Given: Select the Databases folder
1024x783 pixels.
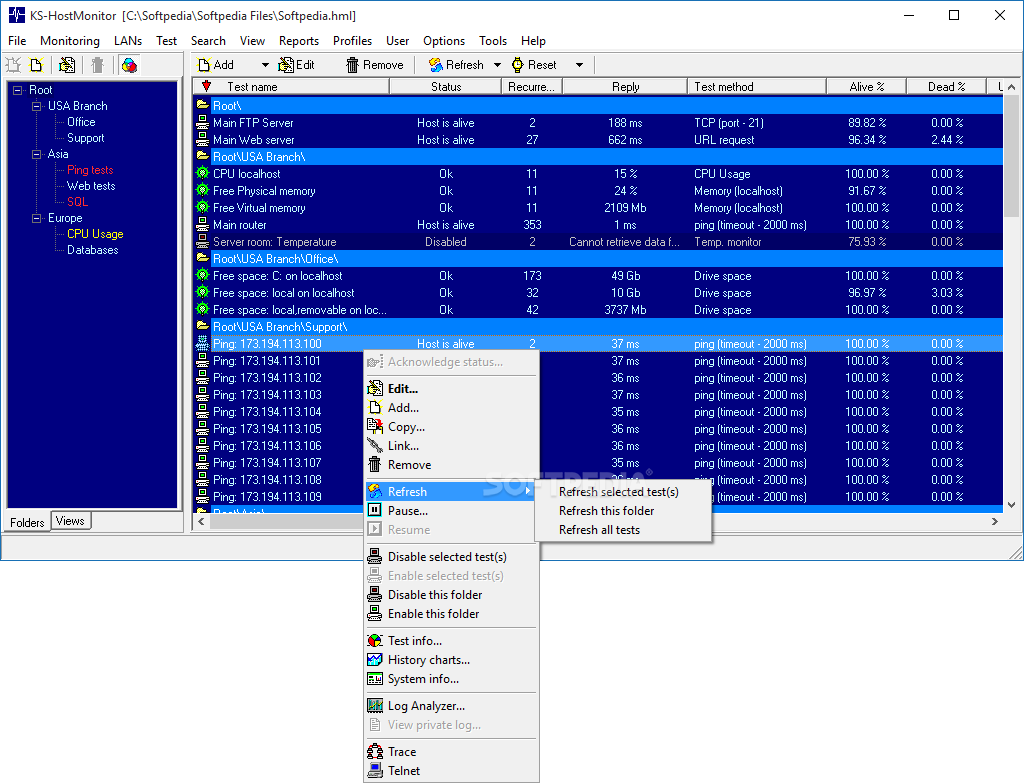Looking at the screenshot, I should [92, 250].
